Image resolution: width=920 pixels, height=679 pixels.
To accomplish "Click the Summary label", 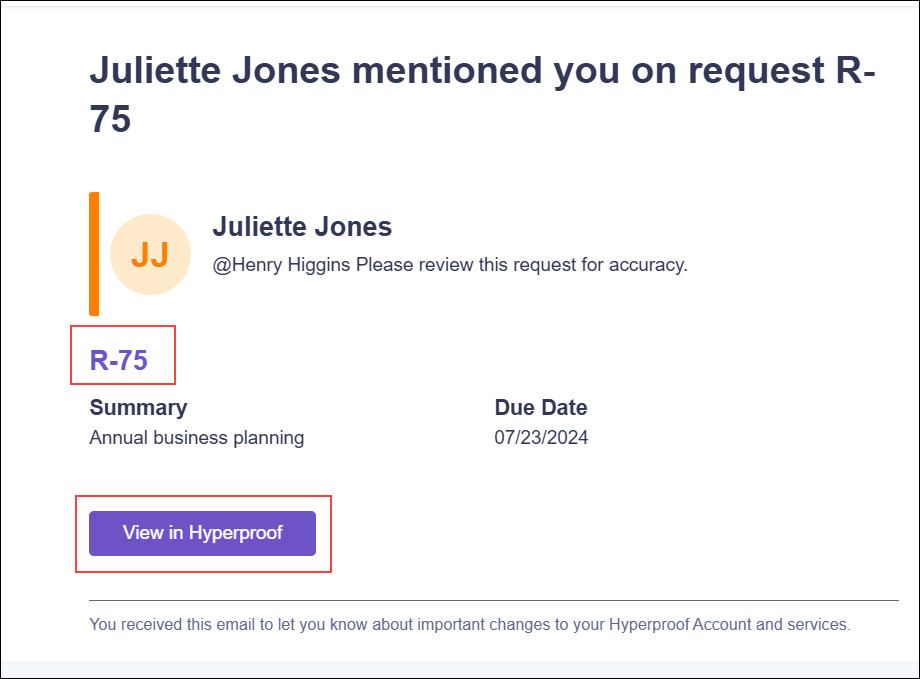I will click(x=138, y=407).
